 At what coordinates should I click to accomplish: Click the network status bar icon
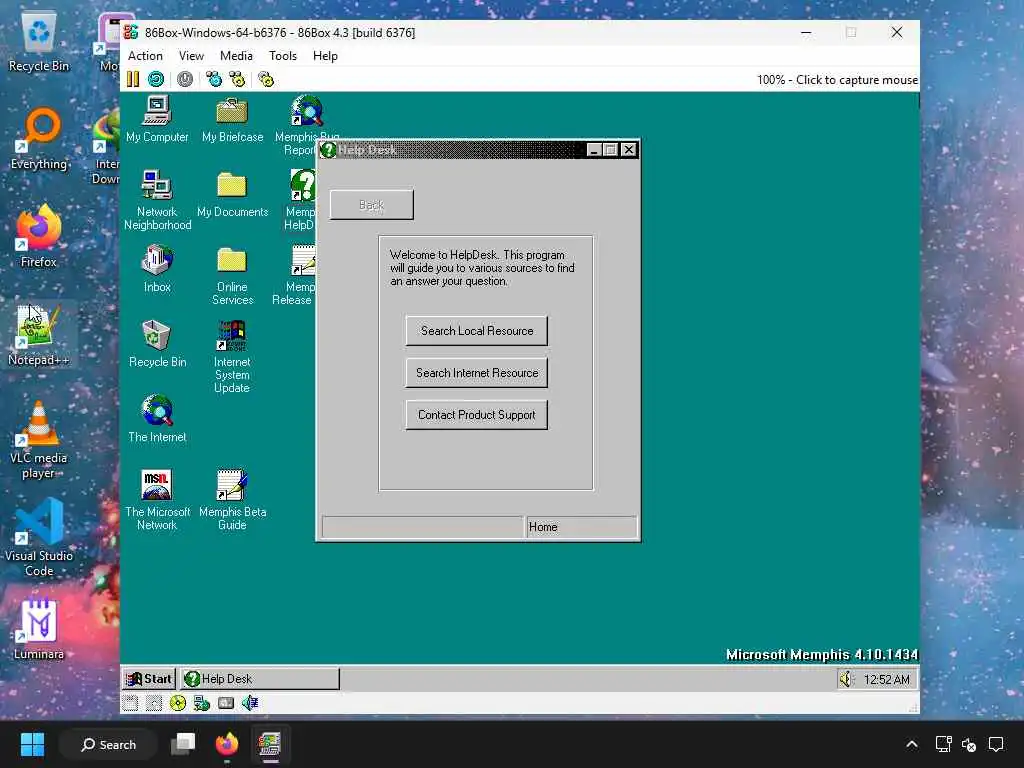pos(202,703)
